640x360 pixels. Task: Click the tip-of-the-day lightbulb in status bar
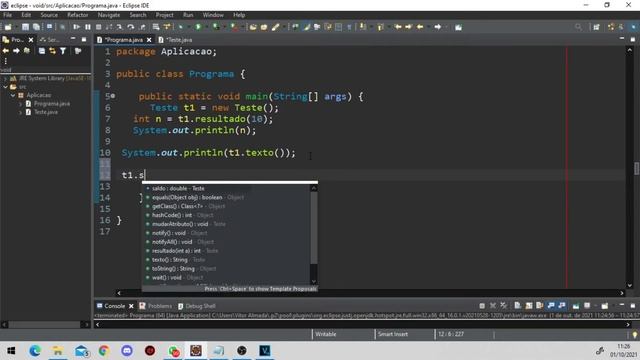(635, 335)
